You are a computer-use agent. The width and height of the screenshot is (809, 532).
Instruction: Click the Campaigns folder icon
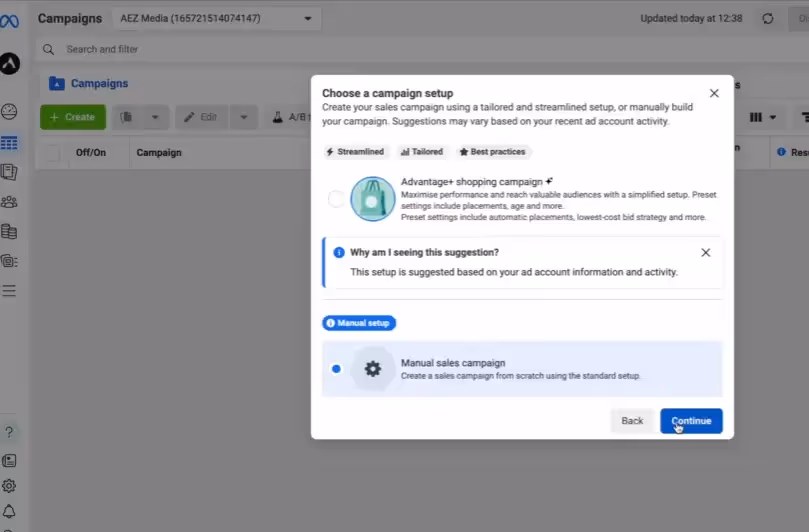57,83
